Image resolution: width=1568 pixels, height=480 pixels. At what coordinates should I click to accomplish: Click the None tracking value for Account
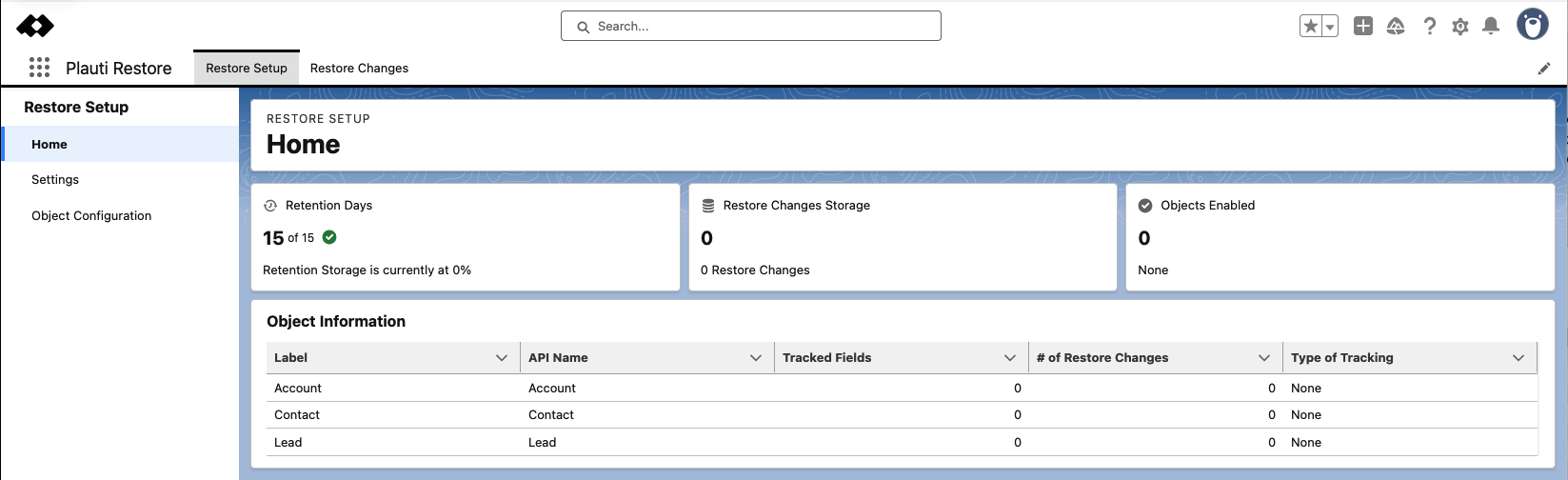tap(1306, 389)
